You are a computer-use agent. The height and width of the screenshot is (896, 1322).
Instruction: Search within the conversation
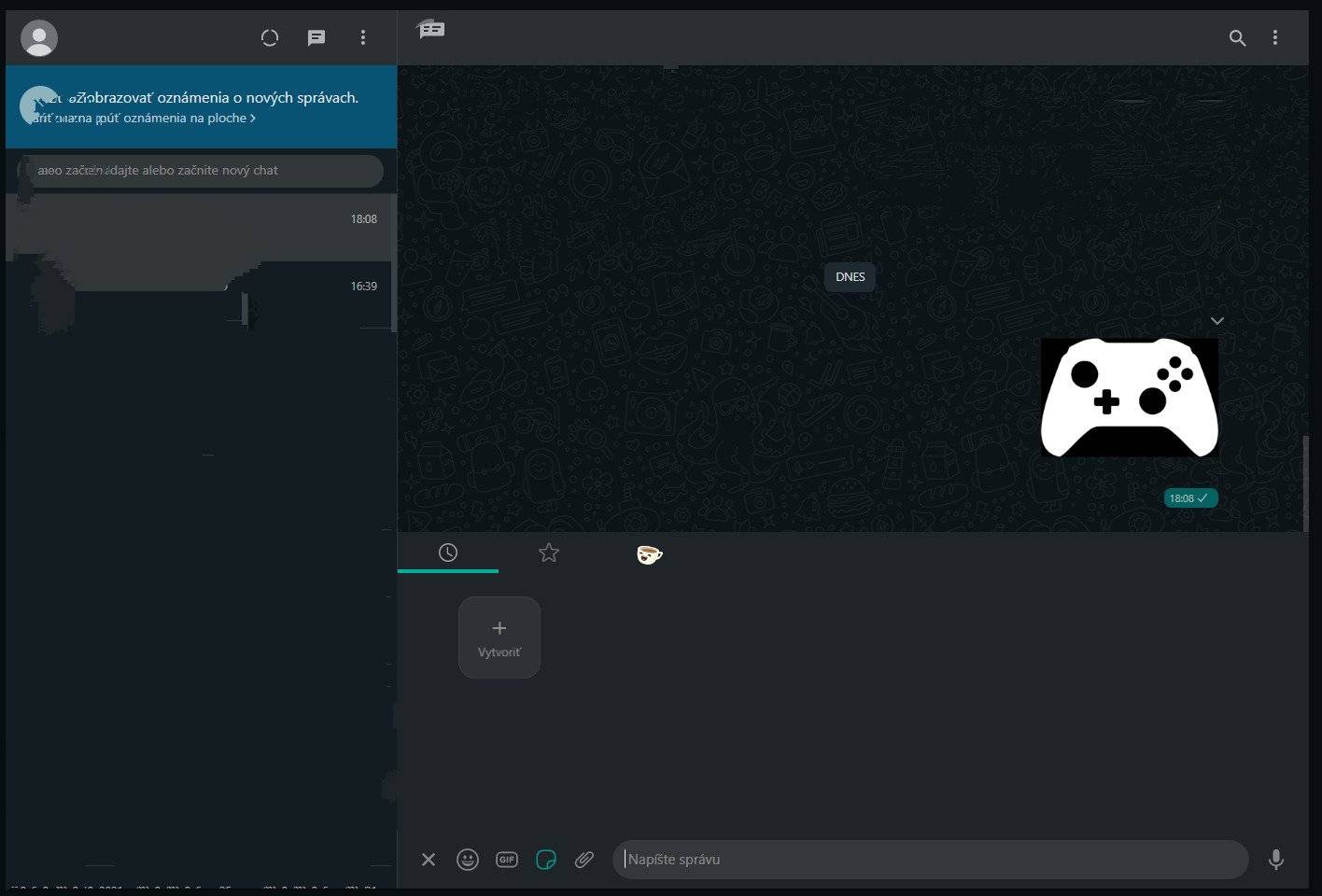click(1237, 37)
